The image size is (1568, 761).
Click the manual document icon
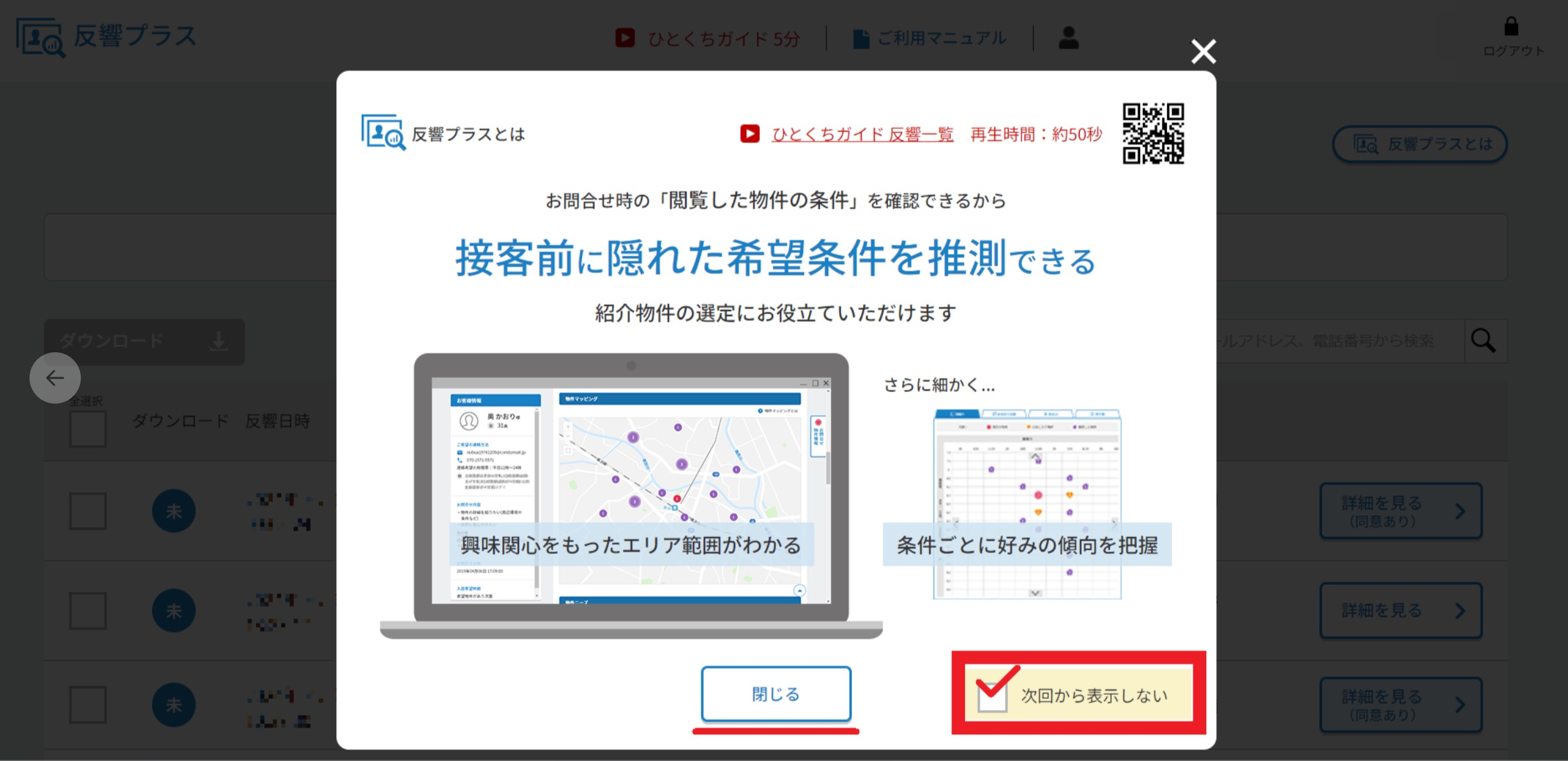tap(861, 38)
